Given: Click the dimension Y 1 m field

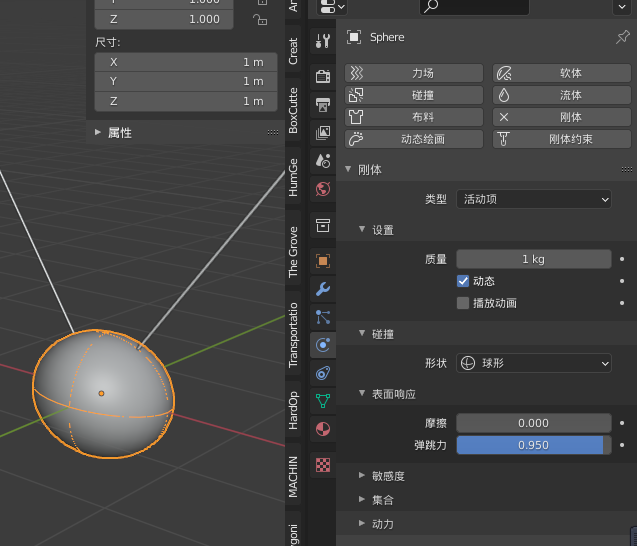Looking at the screenshot, I should click(x=186, y=82).
